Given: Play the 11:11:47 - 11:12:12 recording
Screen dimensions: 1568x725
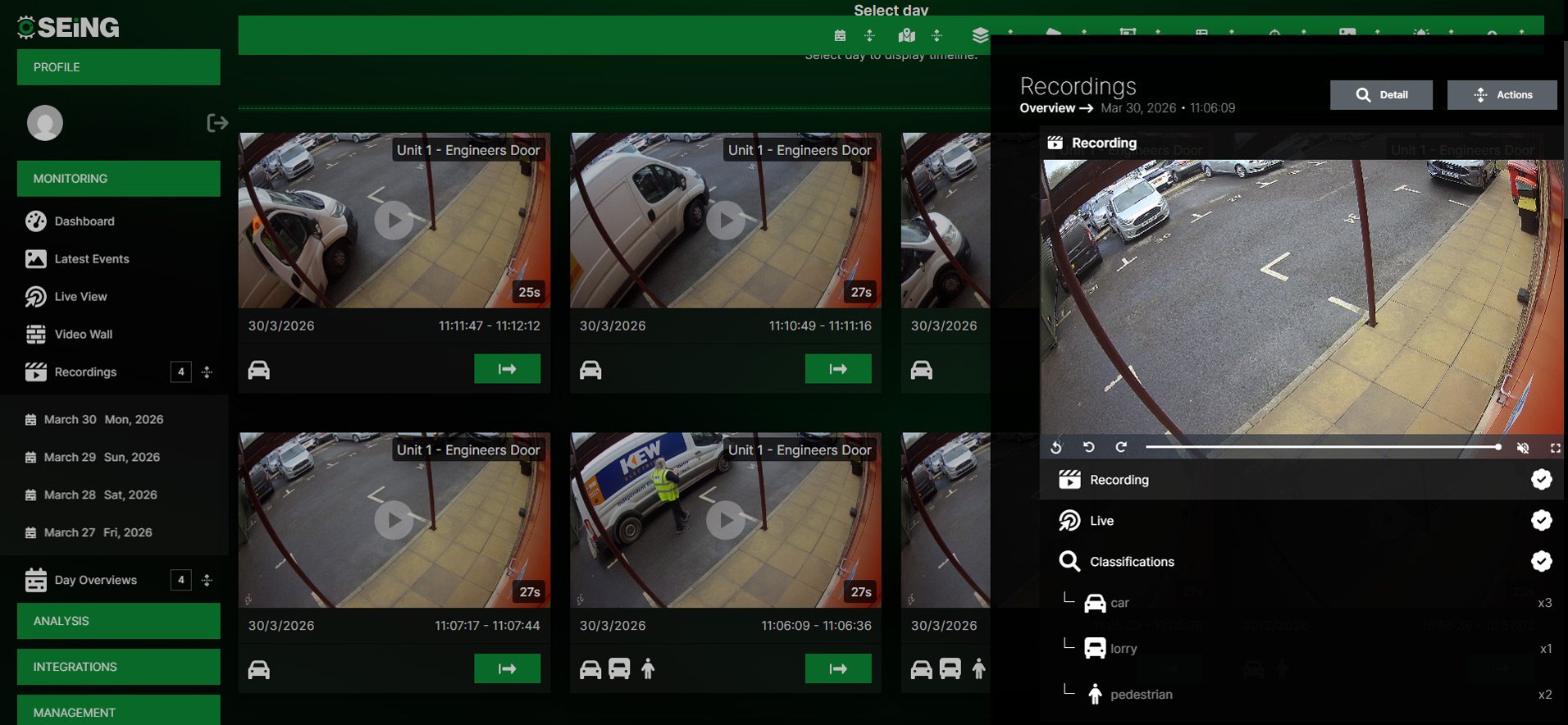Looking at the screenshot, I should pos(394,221).
